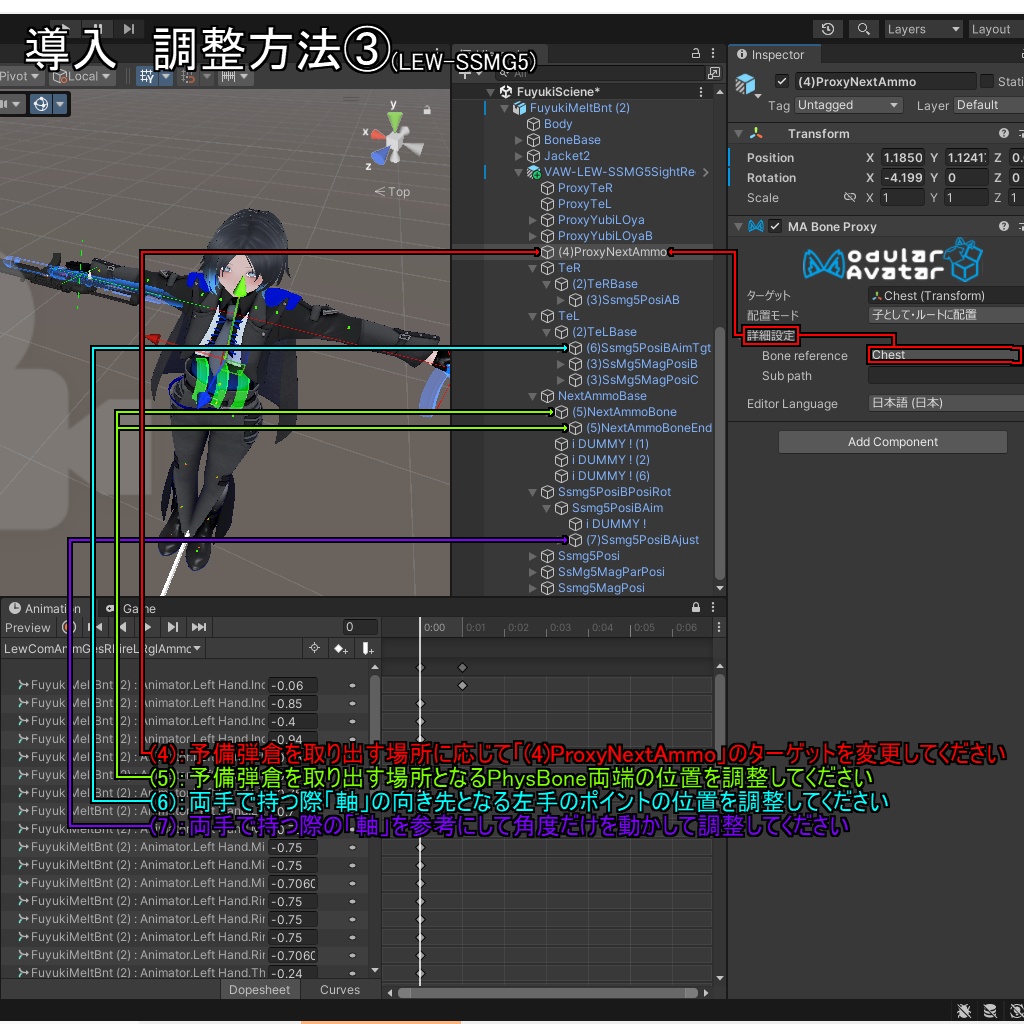Toggle constrained proportions link icon for Scale
Viewport: 1024px width, 1024px height.
click(850, 197)
